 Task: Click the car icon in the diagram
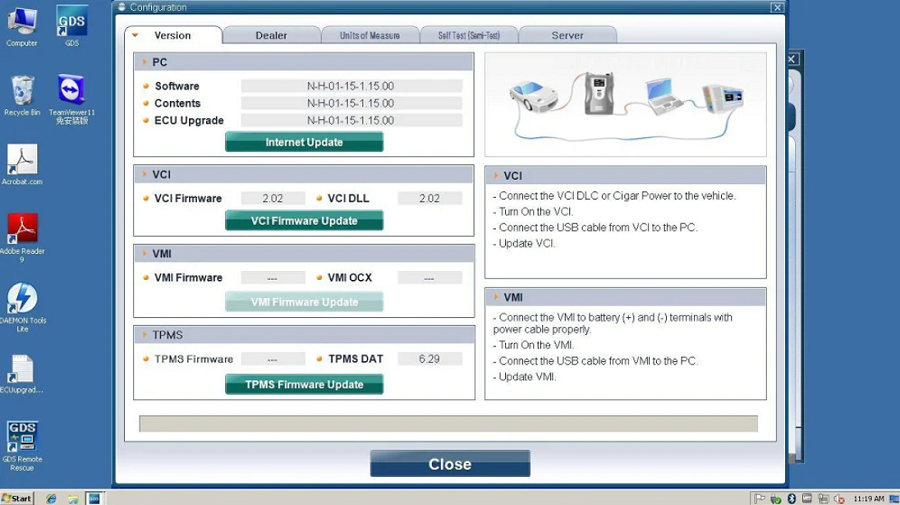533,96
